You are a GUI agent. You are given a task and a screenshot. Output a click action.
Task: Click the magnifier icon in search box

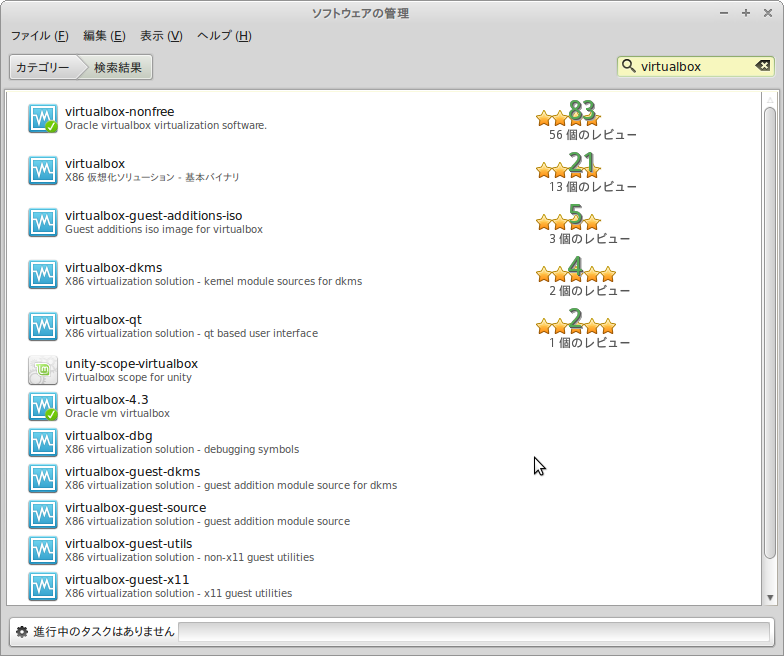tap(628, 66)
